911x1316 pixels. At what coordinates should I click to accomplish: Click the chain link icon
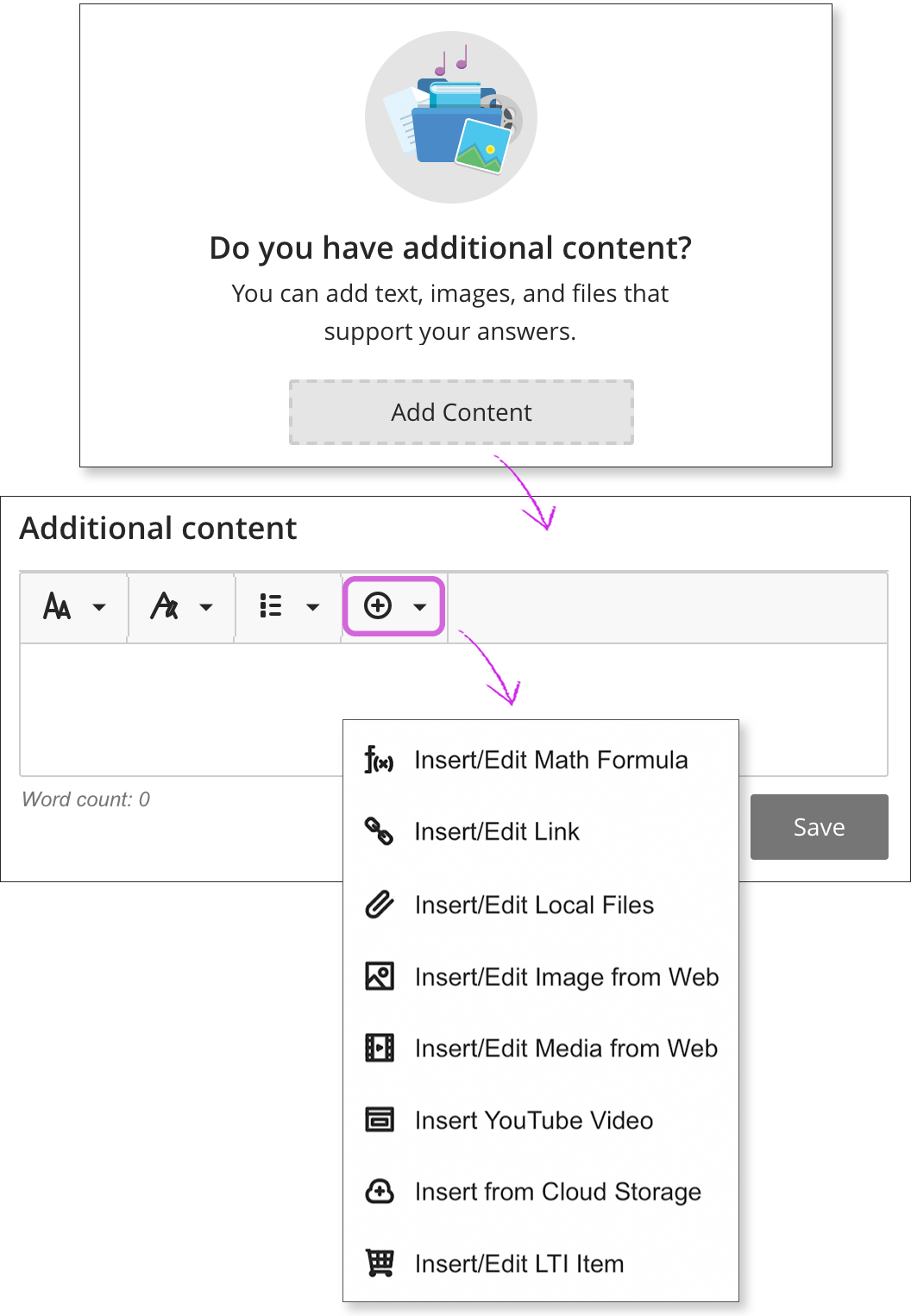pos(379,831)
